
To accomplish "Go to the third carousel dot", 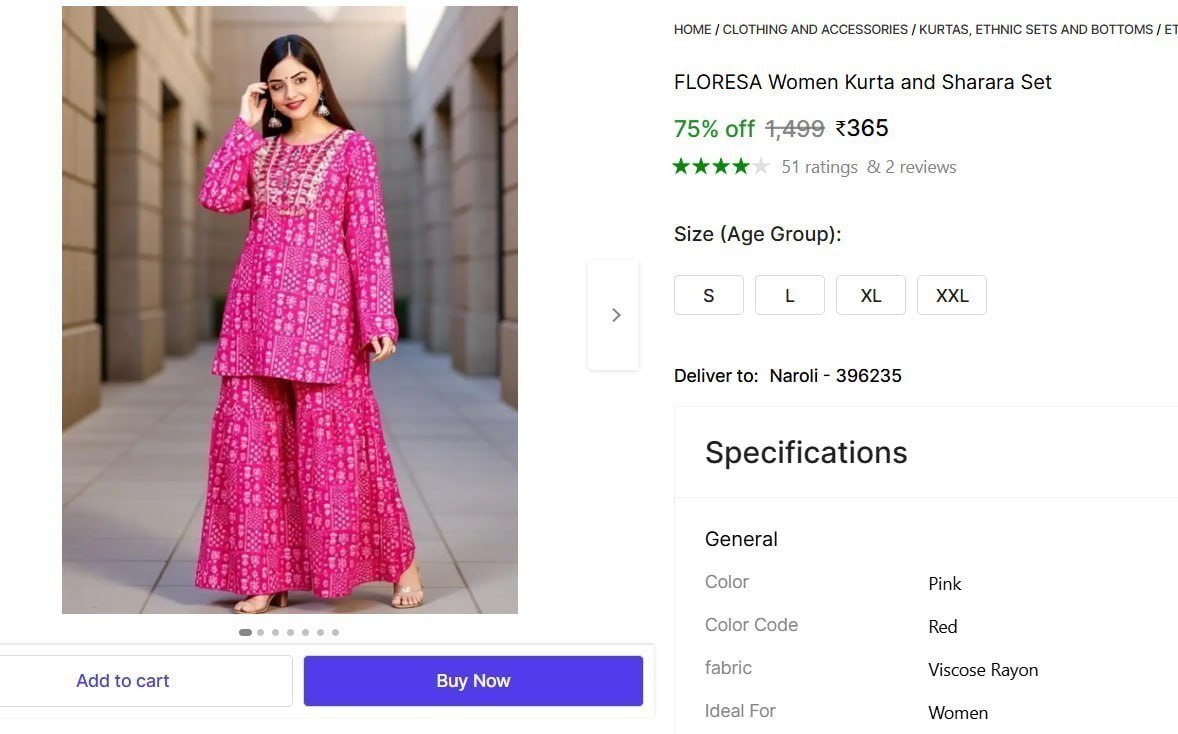I will click(276, 632).
